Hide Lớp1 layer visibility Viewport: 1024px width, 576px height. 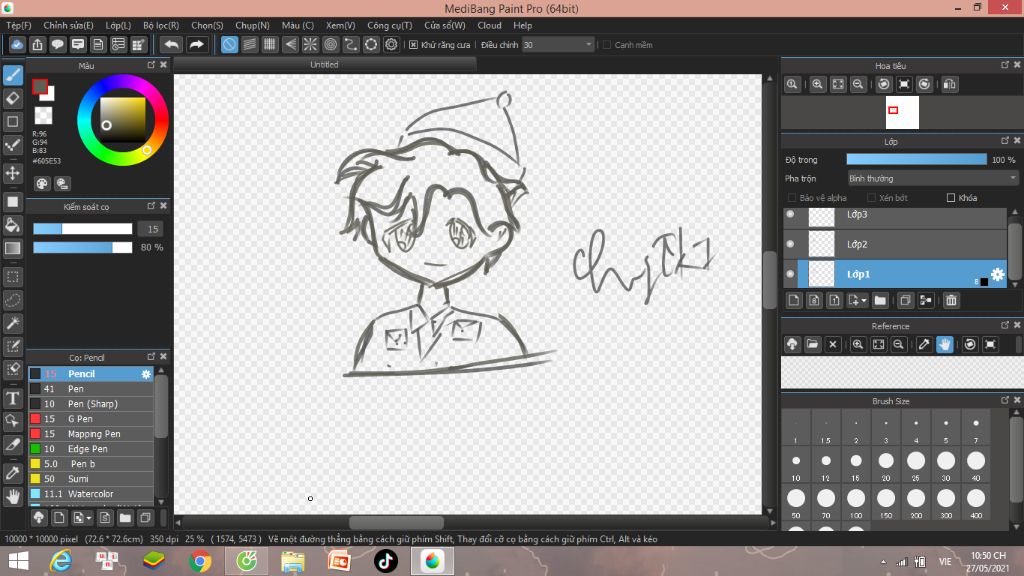point(790,274)
